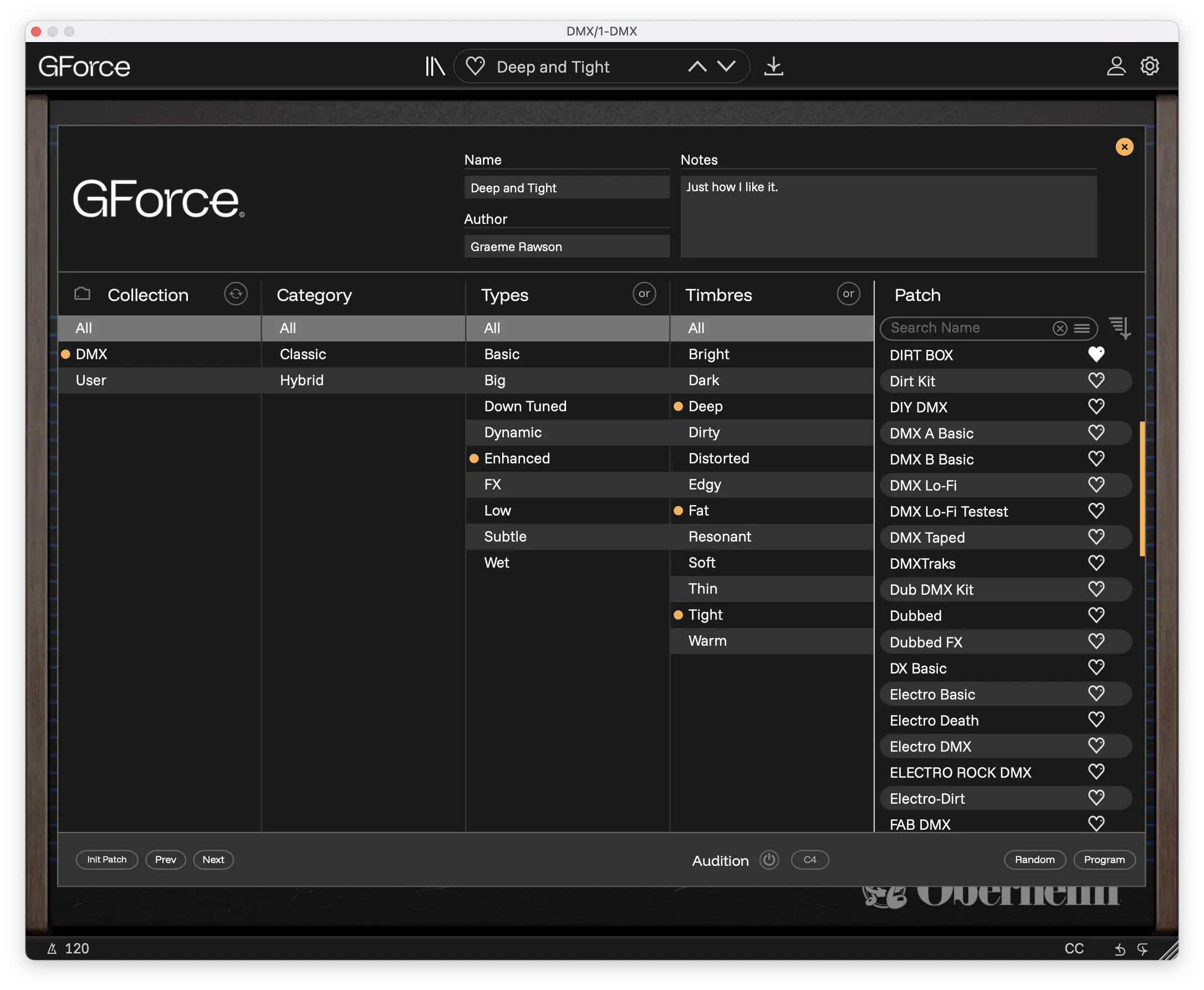Viewport: 1204px width, 990px height.
Task: Select the DMX Lo-Fi patch
Action: pos(1006,484)
